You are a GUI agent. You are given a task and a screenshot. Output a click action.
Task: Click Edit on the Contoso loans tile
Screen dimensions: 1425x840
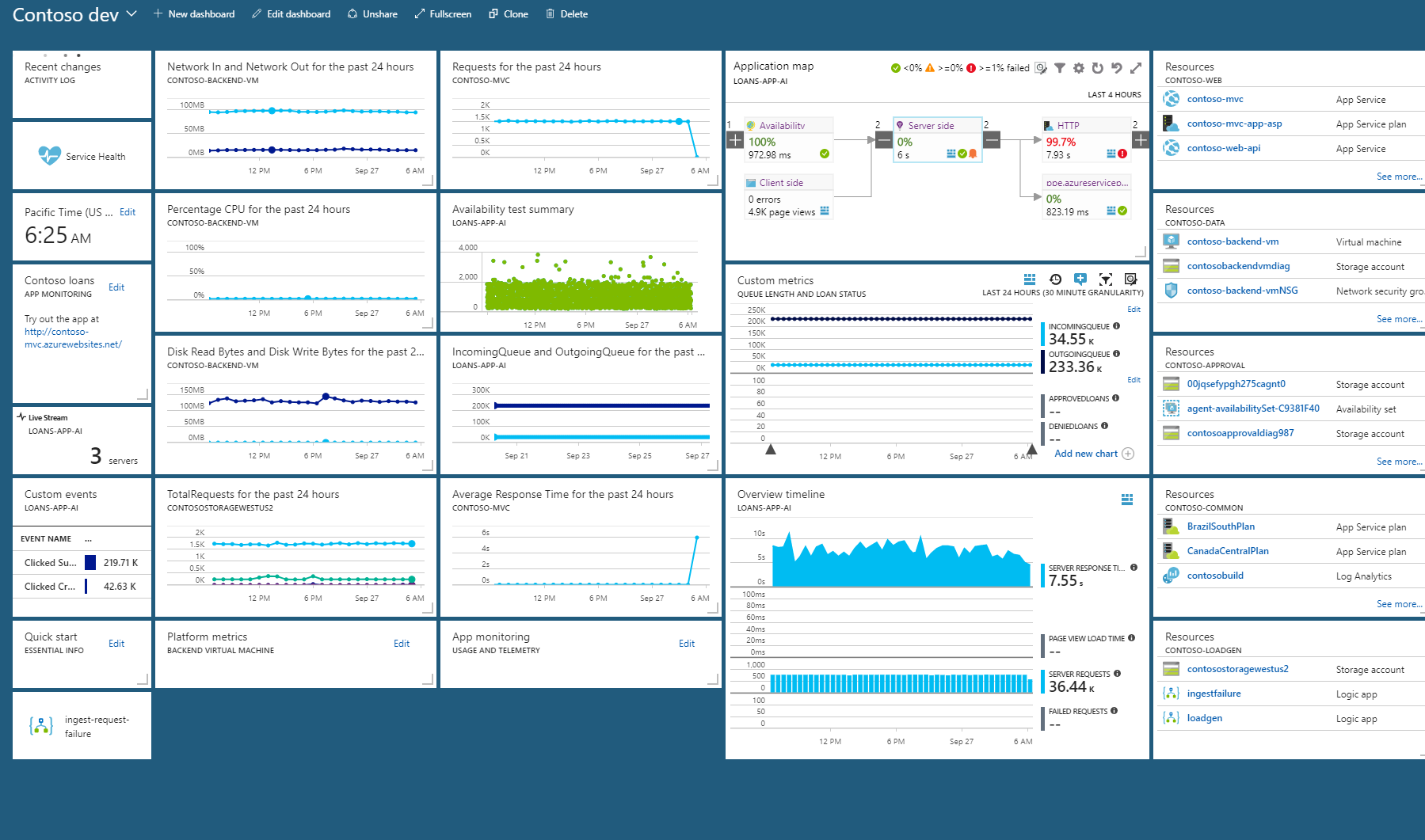(x=116, y=287)
